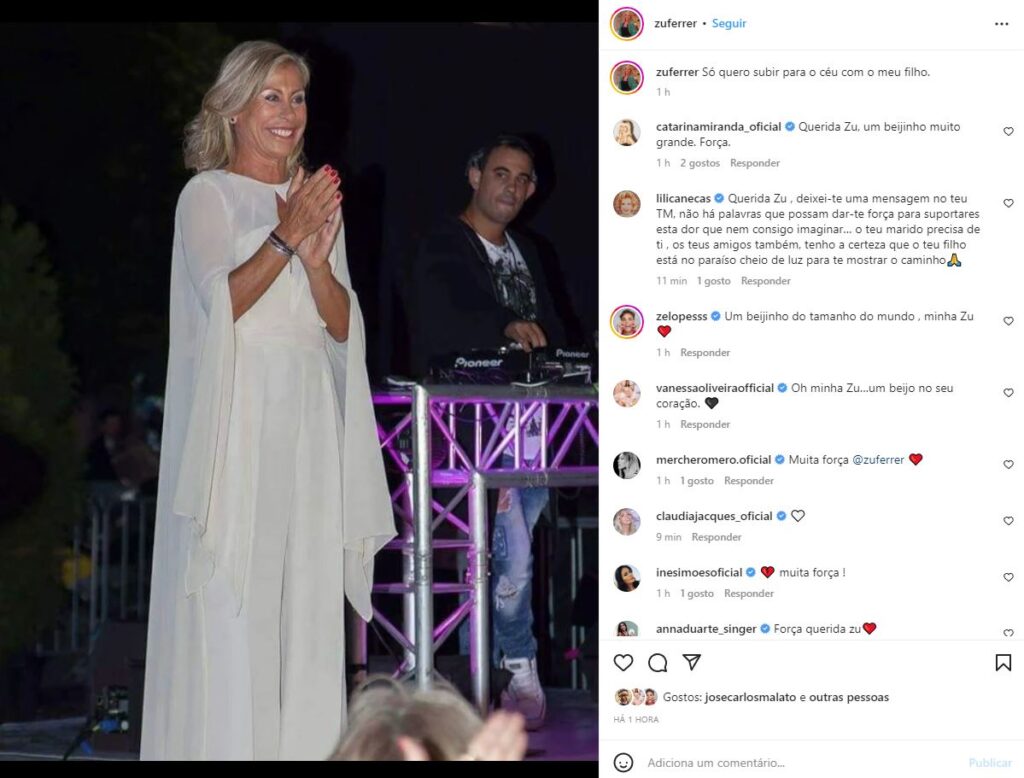Show the outras pessoas likes list

pyautogui.click(x=849, y=698)
